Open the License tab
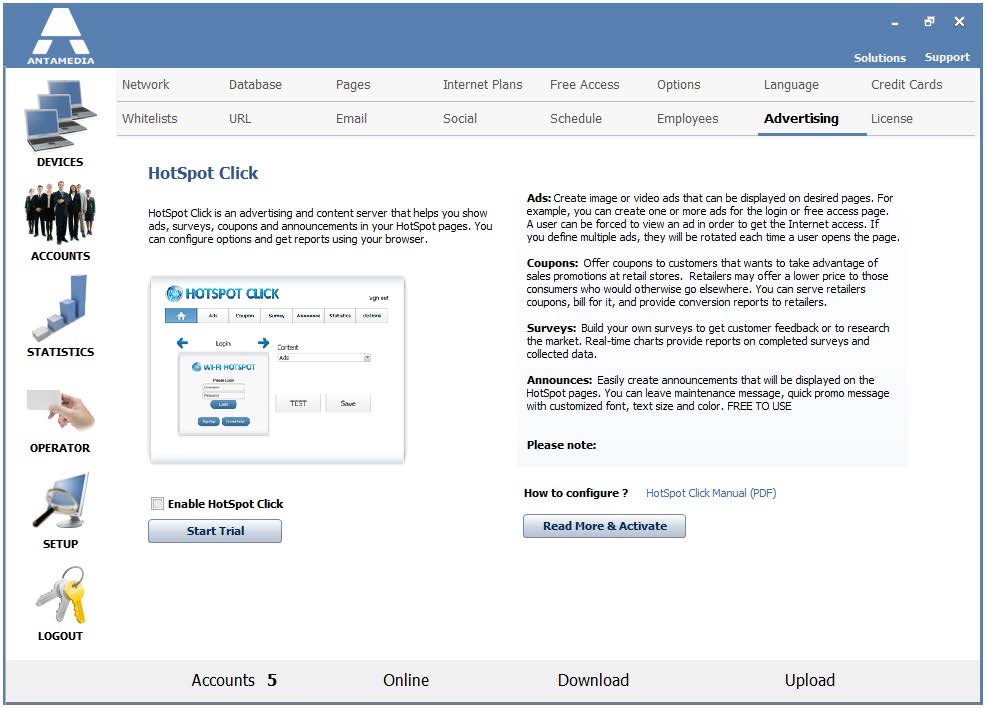987x709 pixels. click(891, 118)
